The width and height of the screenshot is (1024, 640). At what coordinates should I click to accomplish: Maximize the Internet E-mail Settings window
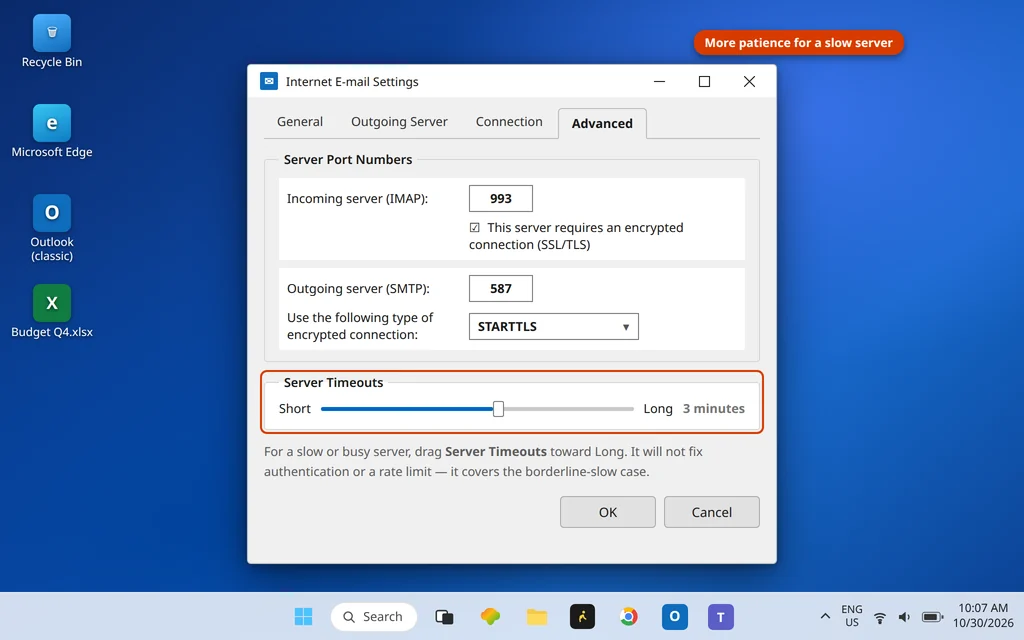(x=704, y=81)
